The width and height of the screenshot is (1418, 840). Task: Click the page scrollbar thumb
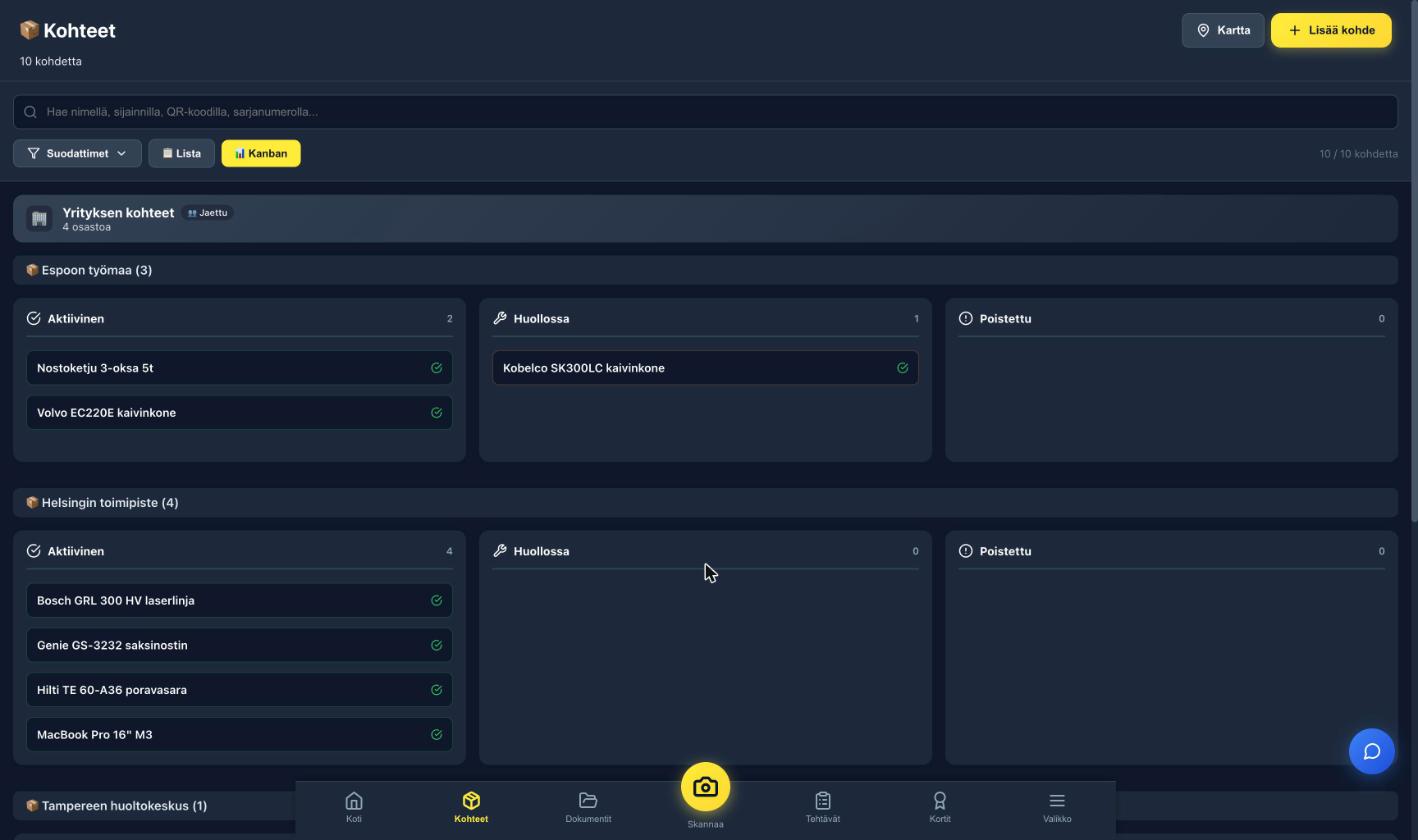tap(1413, 260)
